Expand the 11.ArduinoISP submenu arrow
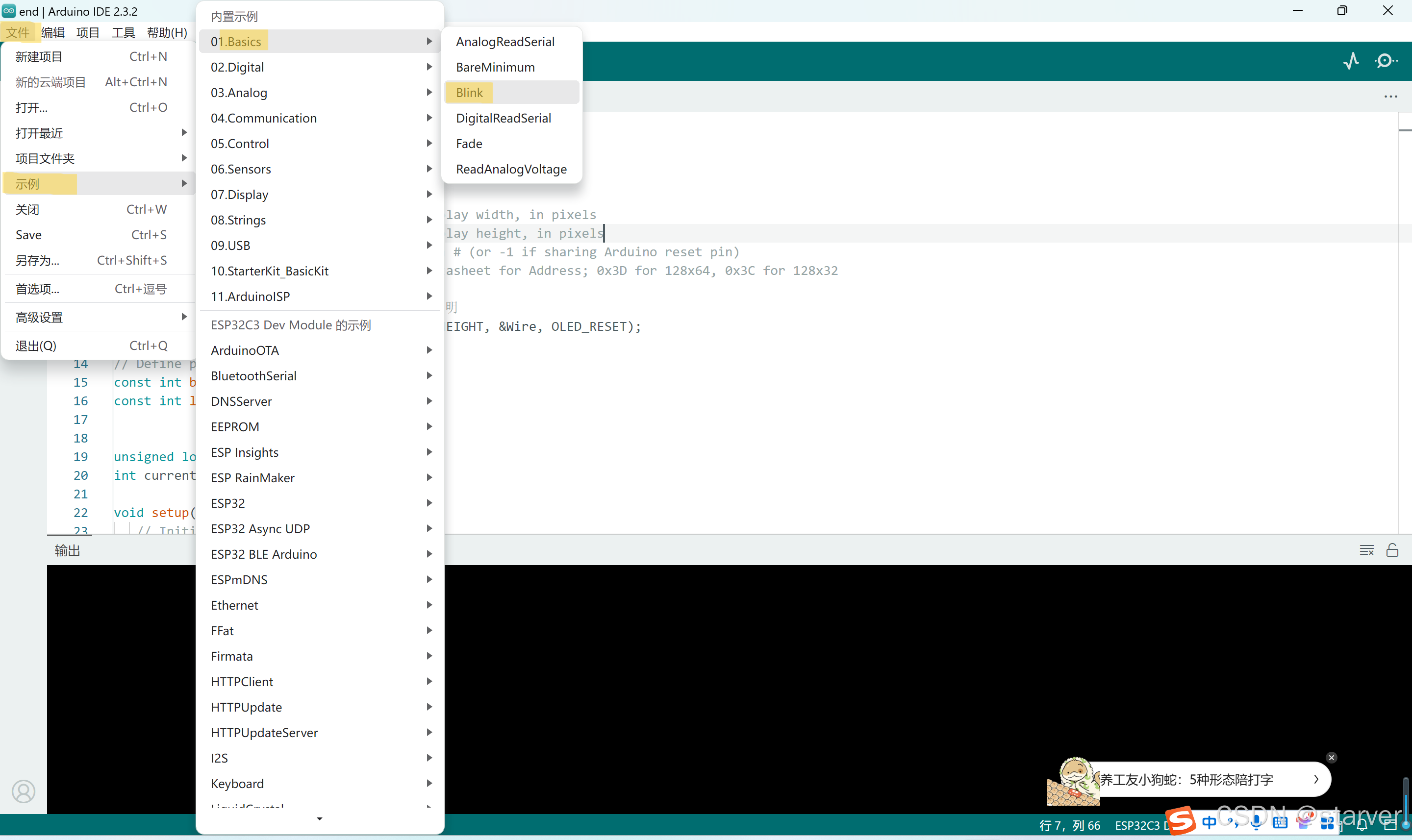Screen dimensions: 1412x840 [x=429, y=296]
